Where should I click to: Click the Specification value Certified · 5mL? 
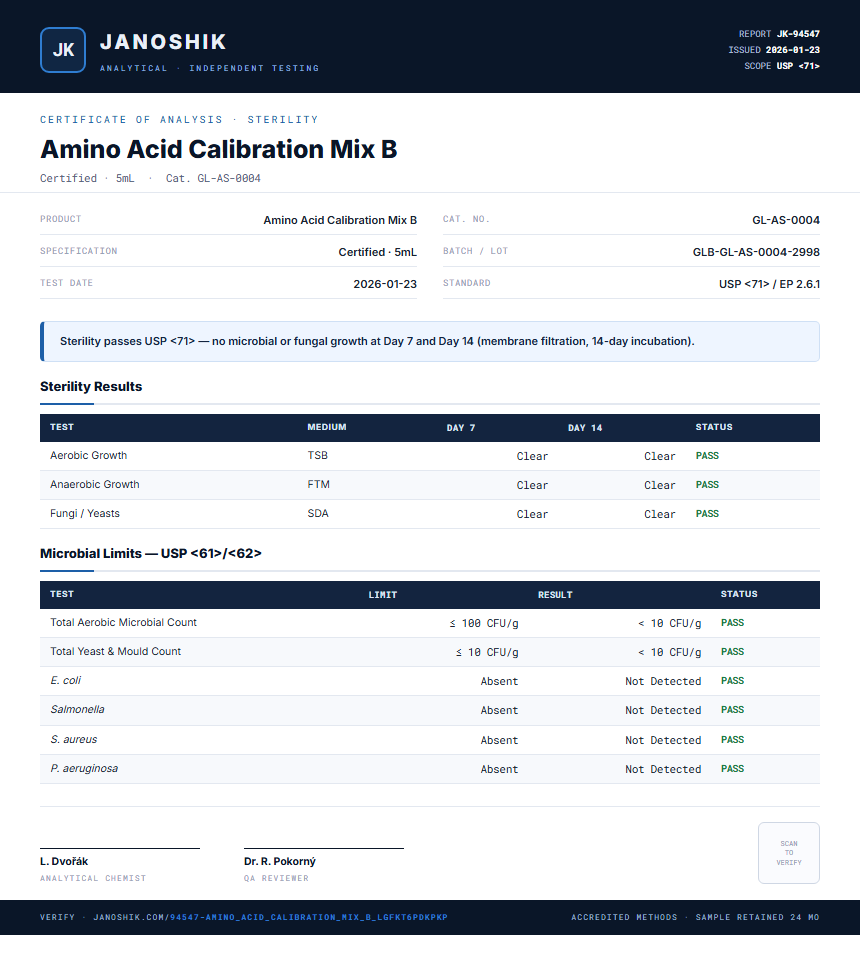click(378, 252)
